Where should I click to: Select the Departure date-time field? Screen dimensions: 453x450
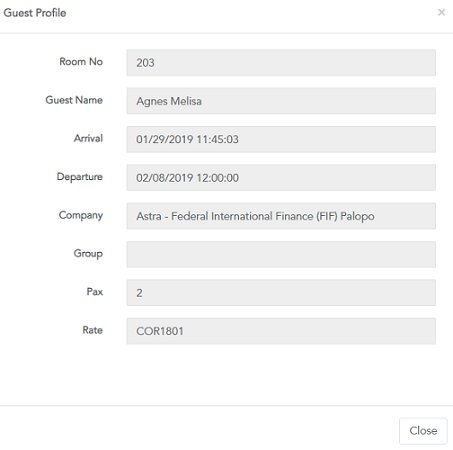pos(281,178)
